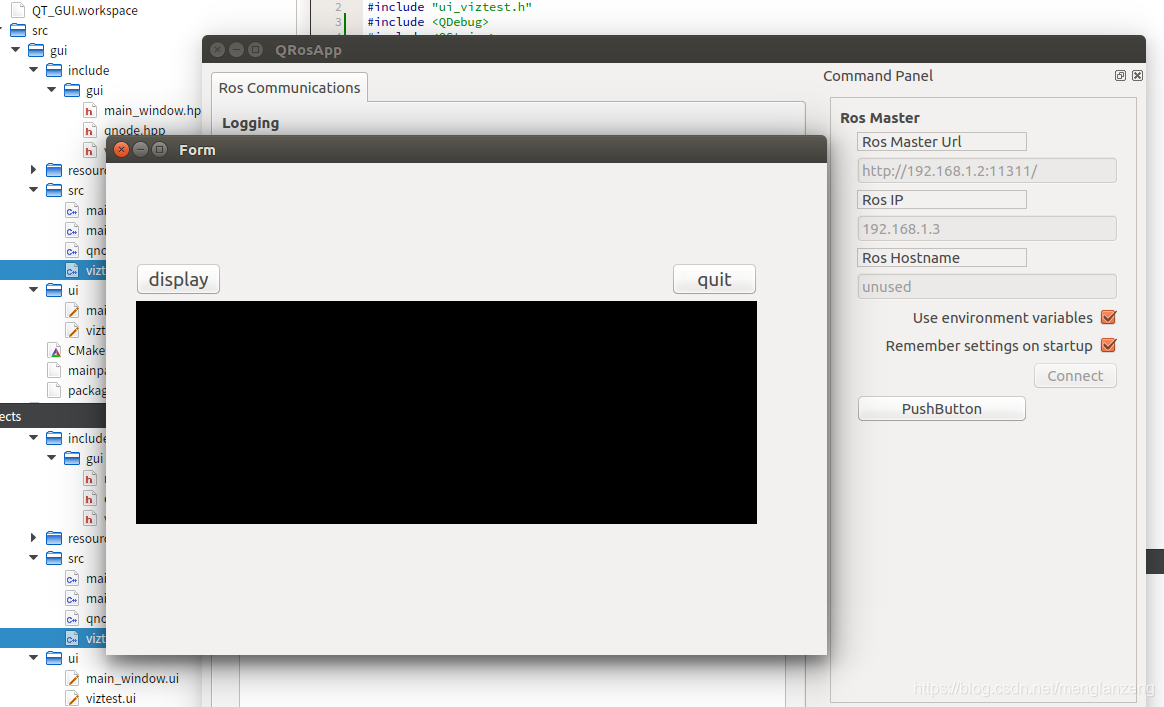
Task: Select the QT_GUI.workspace file icon
Action: pos(18,10)
